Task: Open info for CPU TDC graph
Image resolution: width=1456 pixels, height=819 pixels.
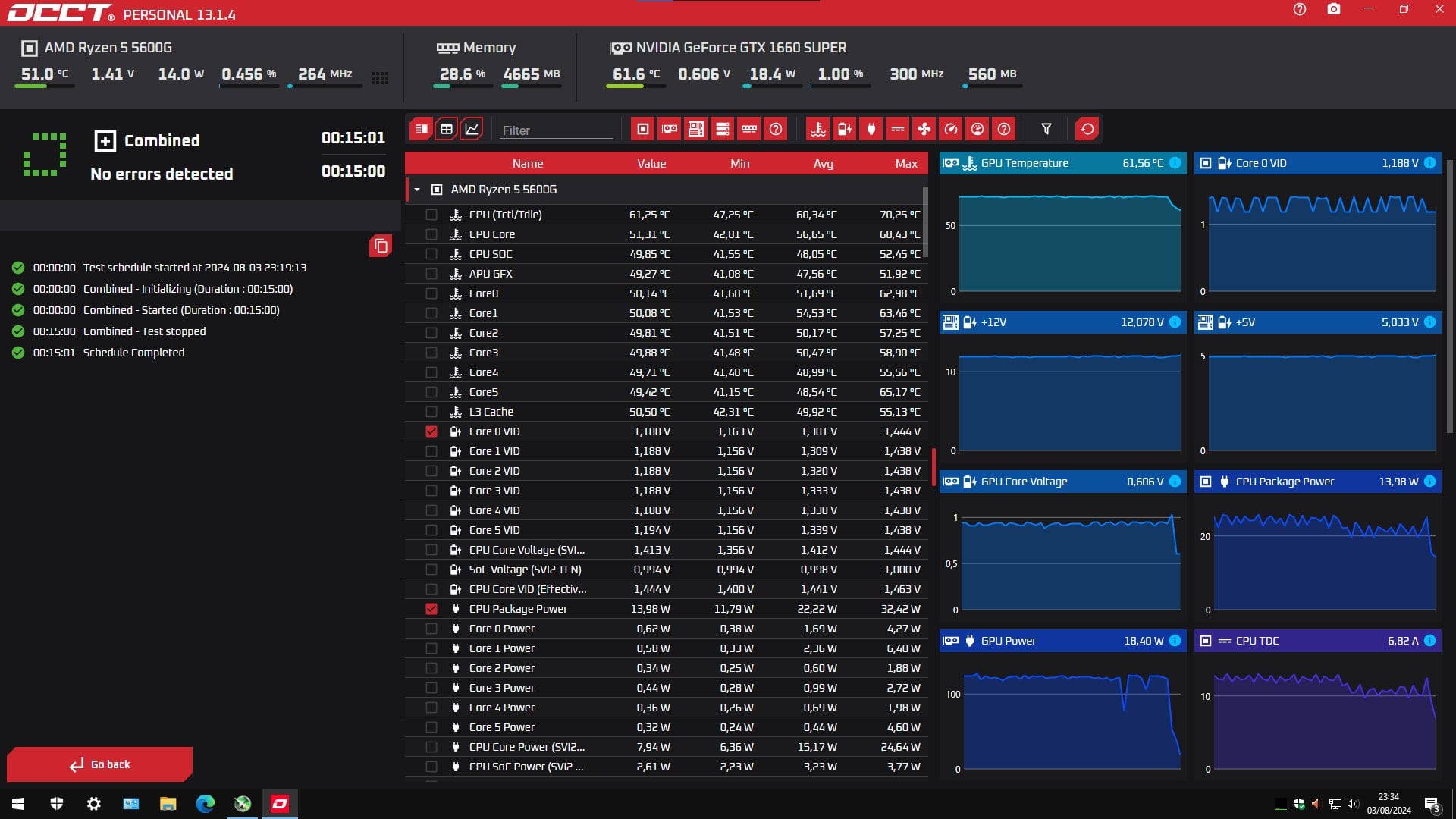Action: coord(1429,641)
